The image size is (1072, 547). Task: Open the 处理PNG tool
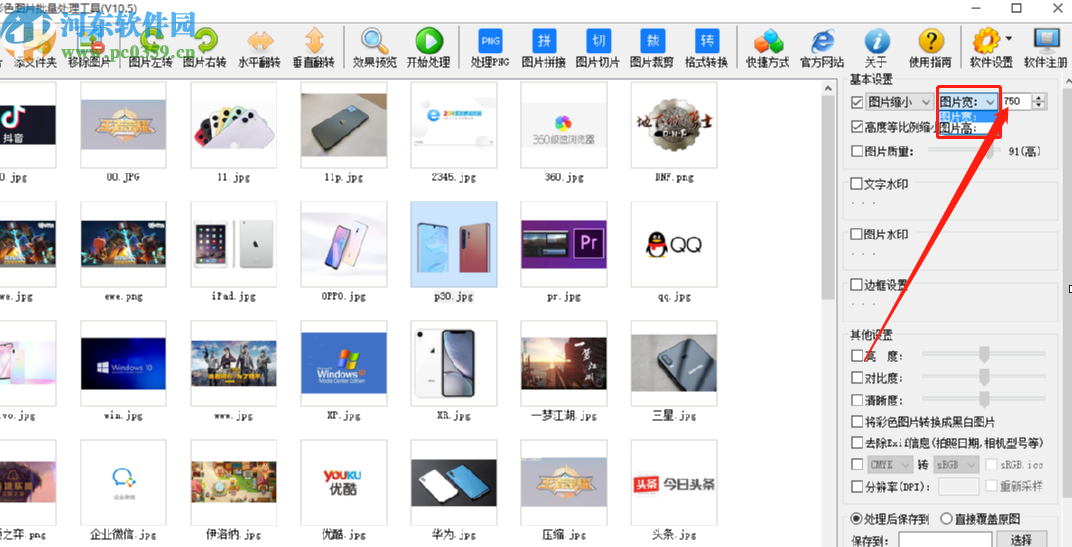(x=490, y=49)
